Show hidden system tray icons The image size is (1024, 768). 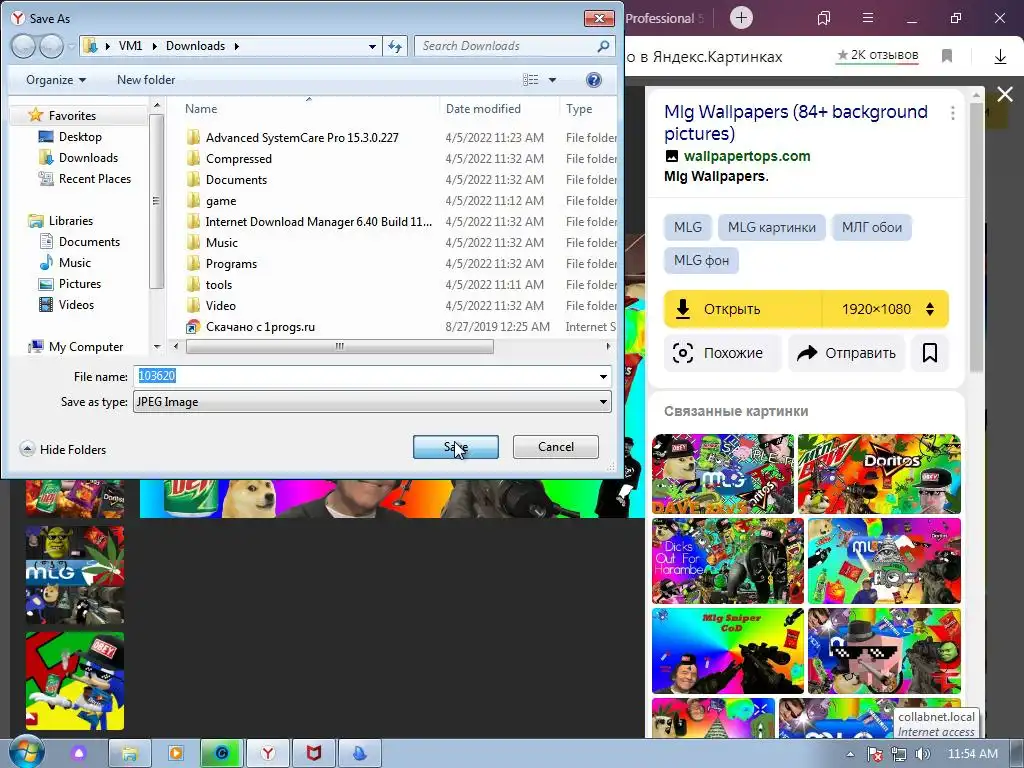(850, 754)
